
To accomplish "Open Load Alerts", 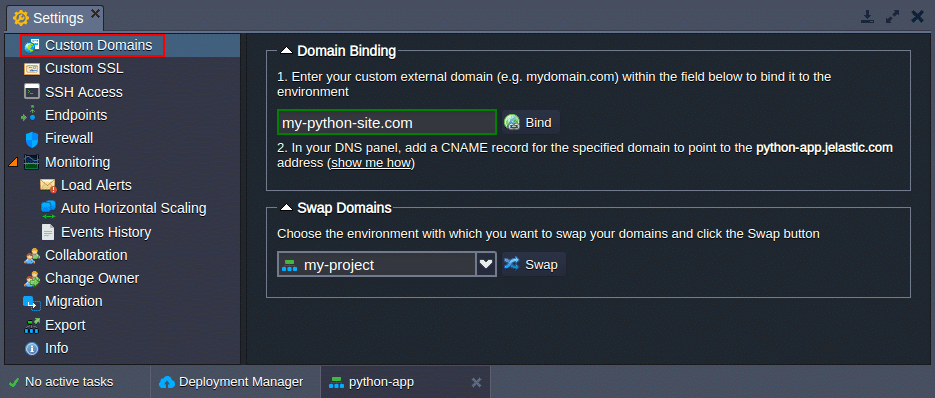I will [96, 186].
